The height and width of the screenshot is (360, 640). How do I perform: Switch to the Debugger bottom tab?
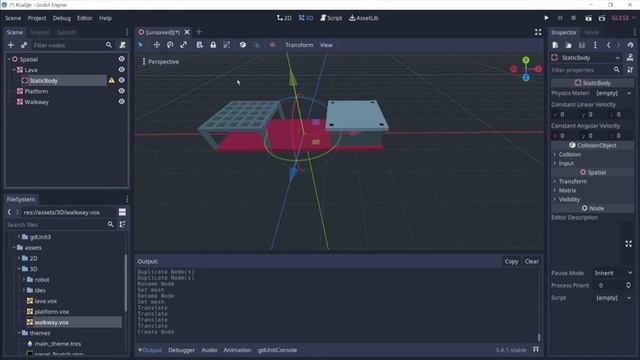(181, 350)
